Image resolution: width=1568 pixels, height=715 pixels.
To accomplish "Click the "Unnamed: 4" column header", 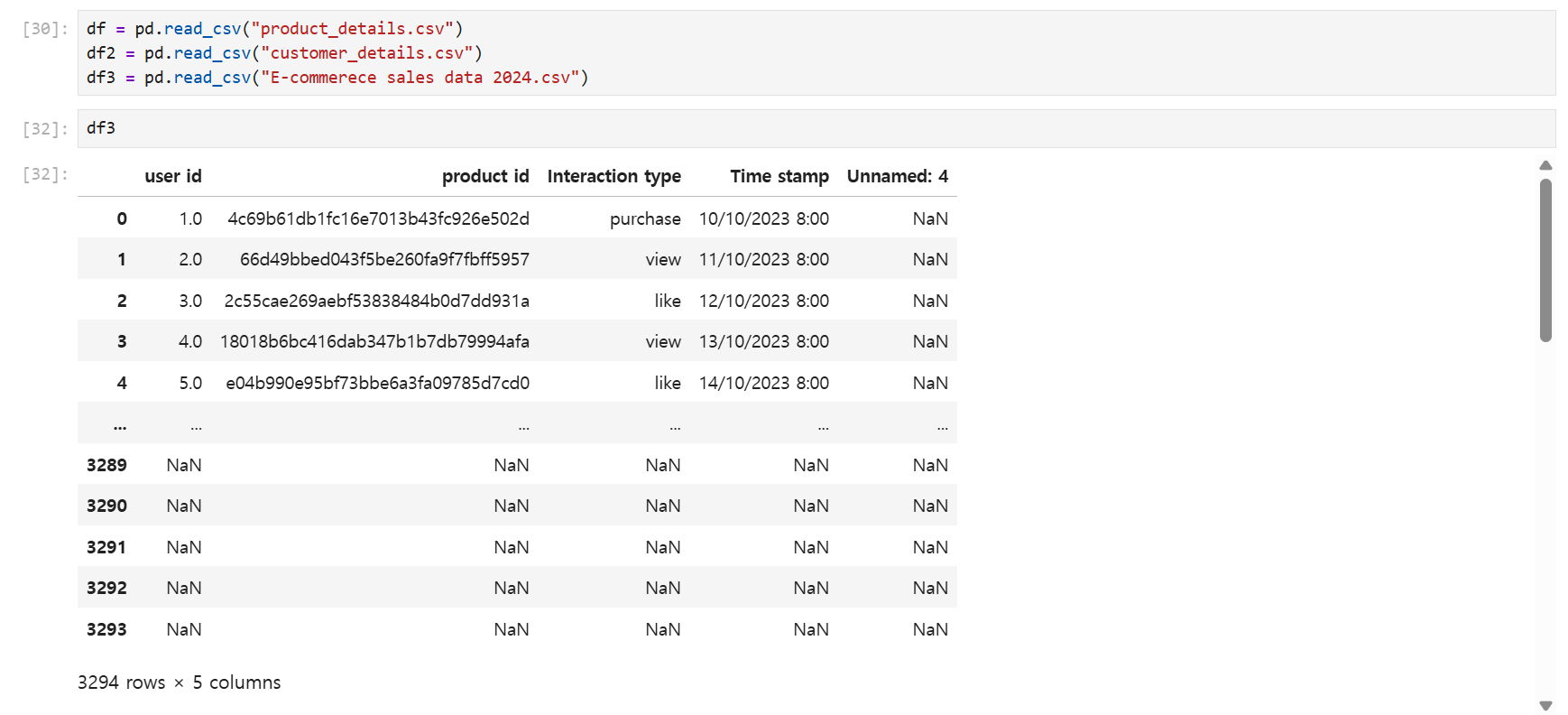I will (x=897, y=176).
